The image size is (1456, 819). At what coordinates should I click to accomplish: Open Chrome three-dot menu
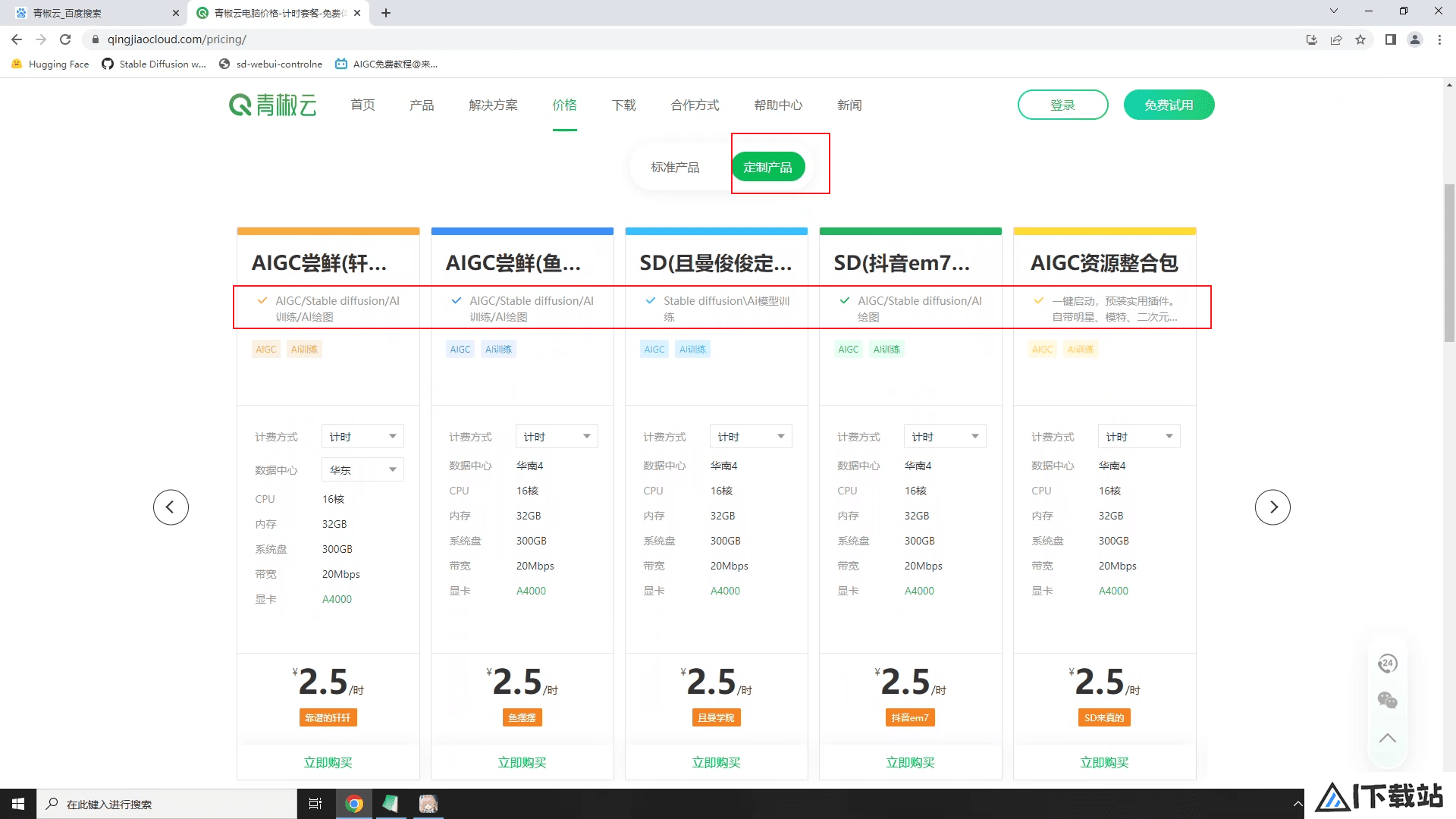pyautogui.click(x=1439, y=39)
